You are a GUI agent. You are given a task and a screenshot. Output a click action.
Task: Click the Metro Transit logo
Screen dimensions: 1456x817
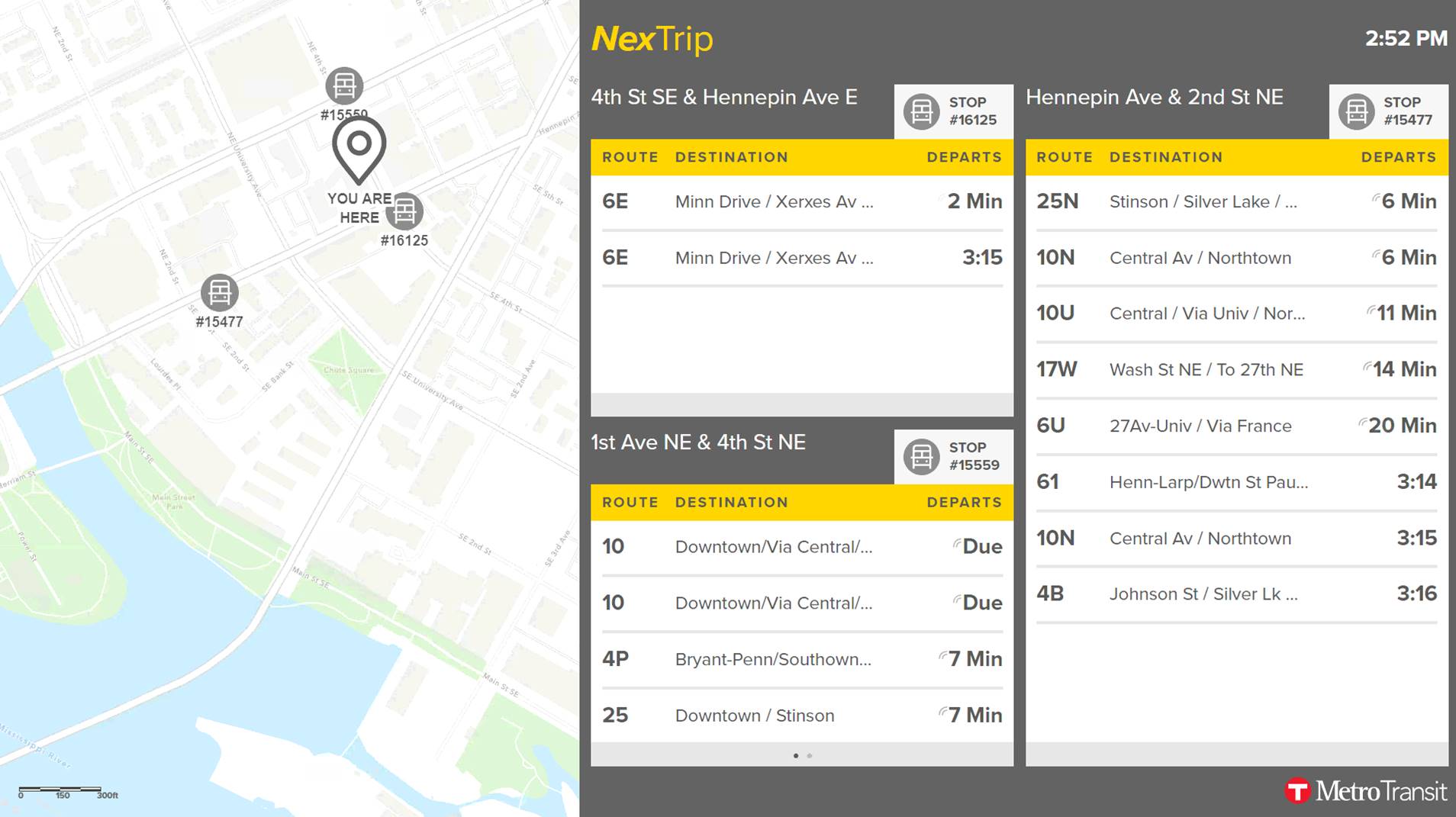point(1365,791)
